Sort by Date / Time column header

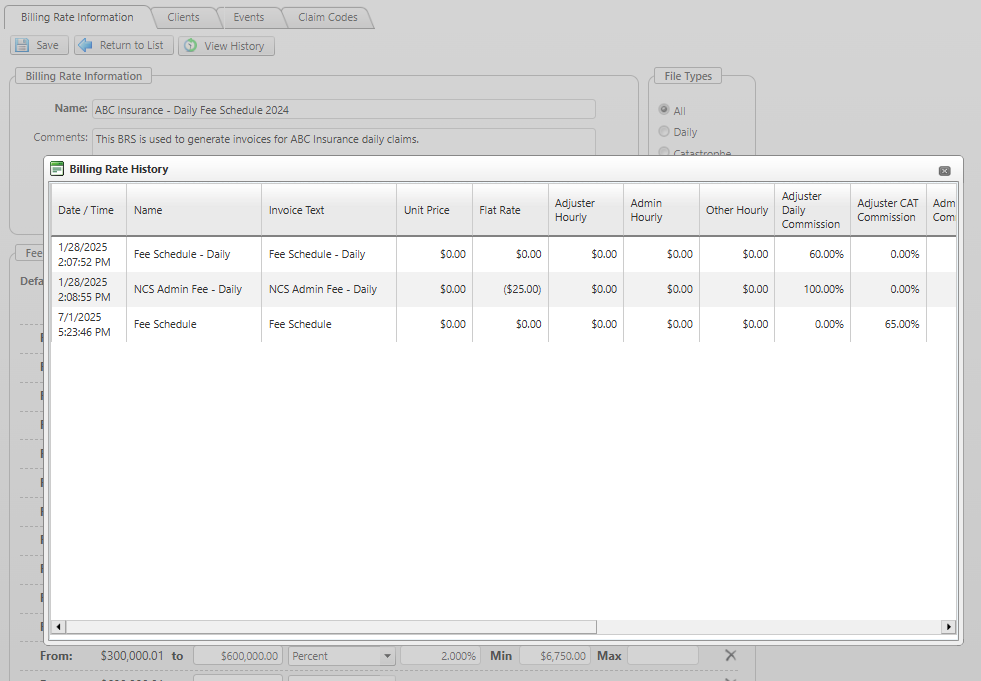[x=89, y=210]
